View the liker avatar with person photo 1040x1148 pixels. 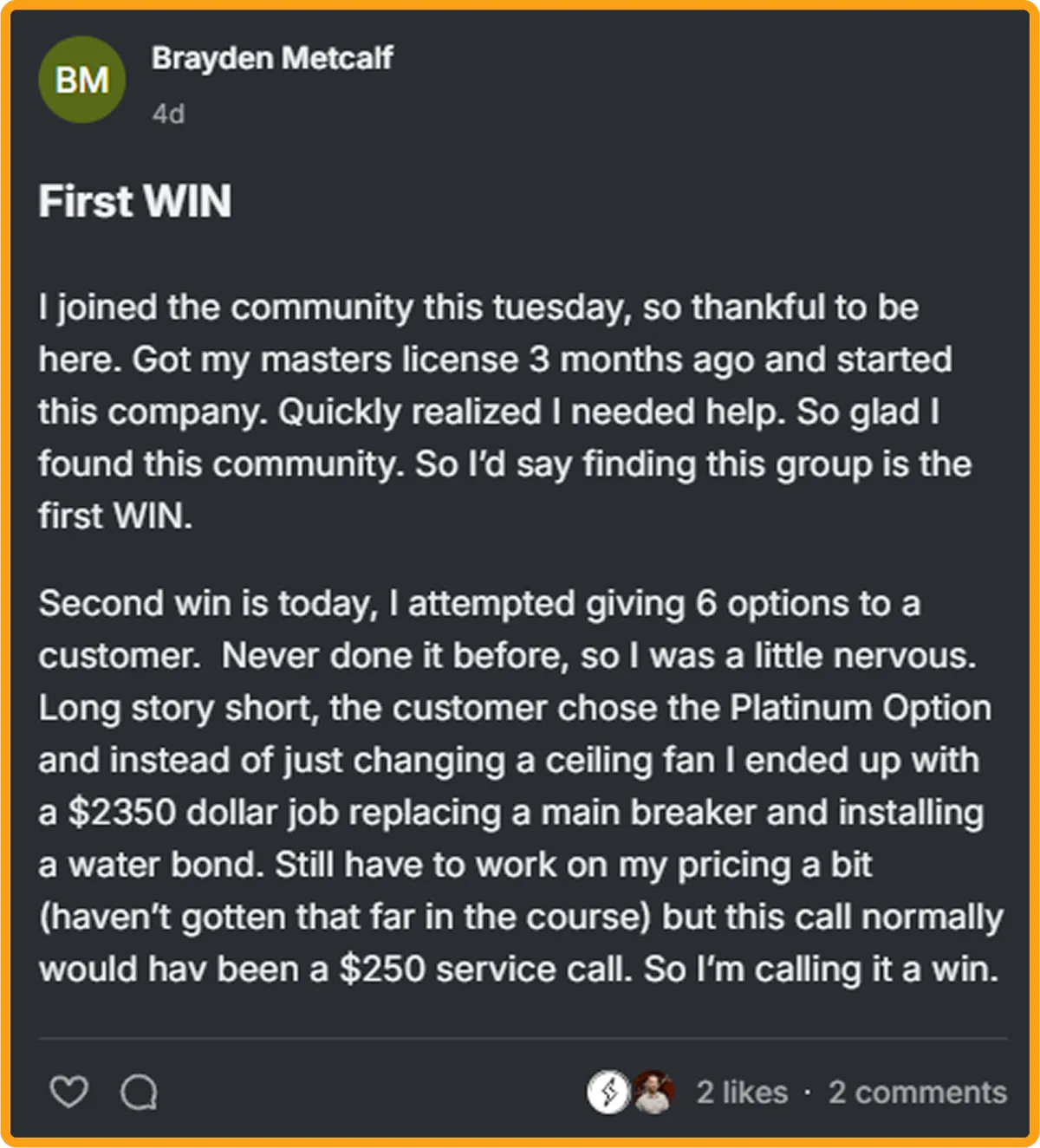coord(653,1092)
